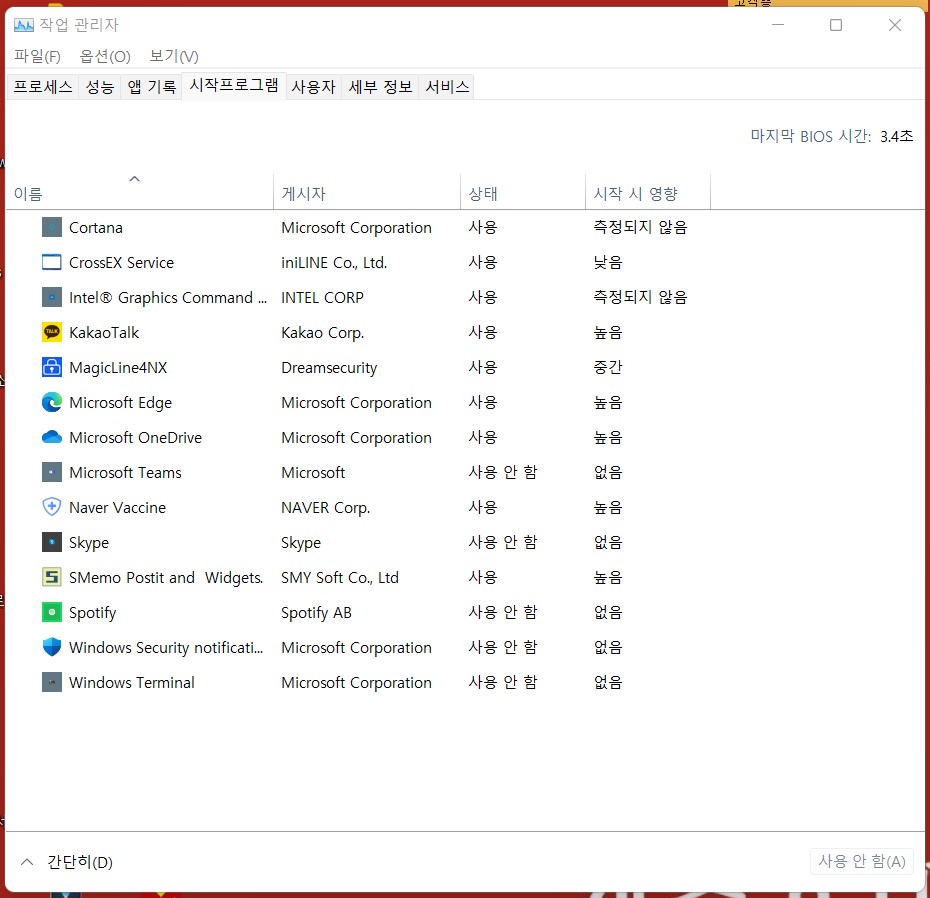Screen dimensions: 930x898
Task: Click the Windows Security shield icon
Action: click(52, 647)
